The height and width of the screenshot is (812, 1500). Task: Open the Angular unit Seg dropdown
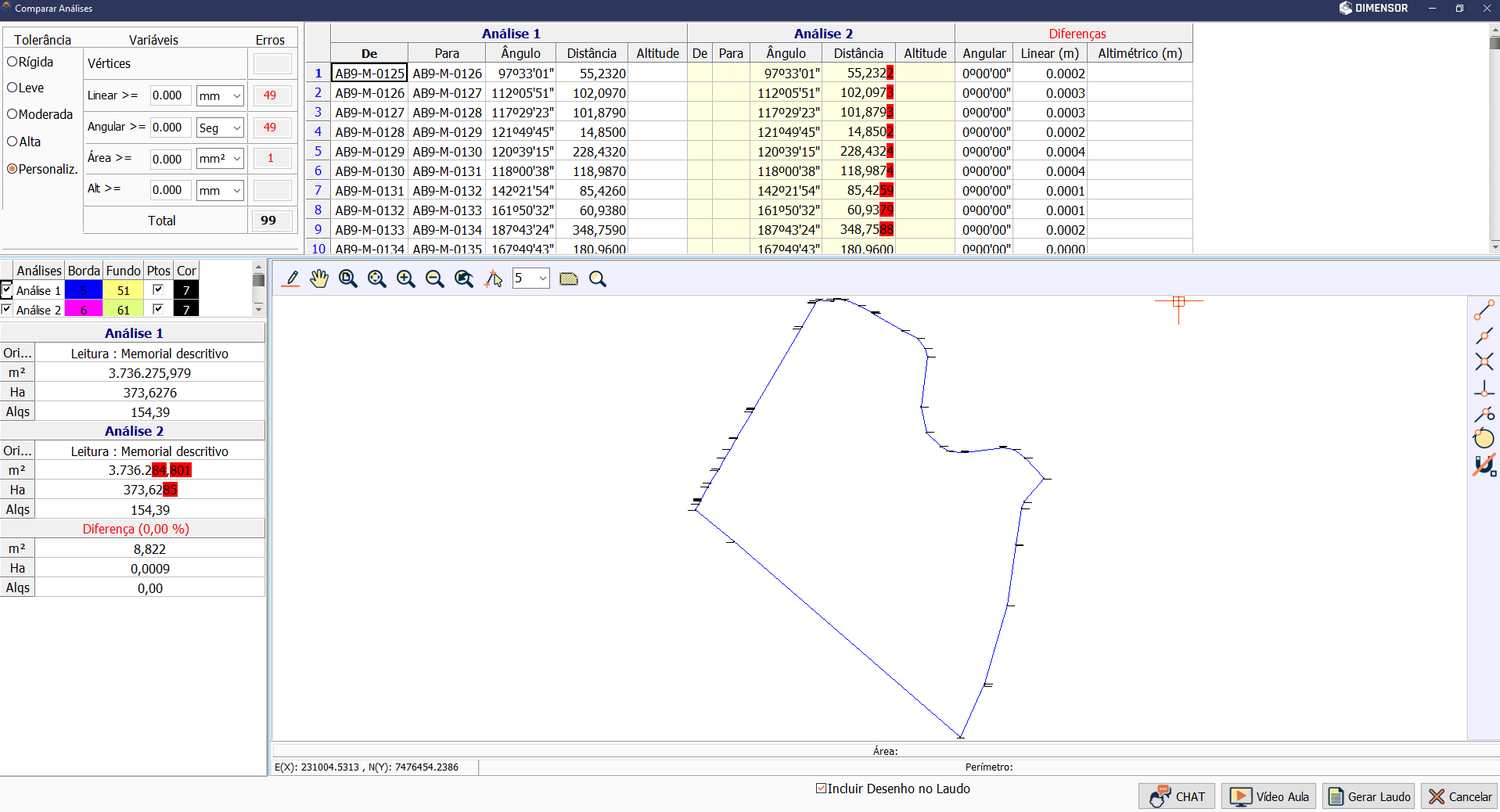pyautogui.click(x=220, y=128)
